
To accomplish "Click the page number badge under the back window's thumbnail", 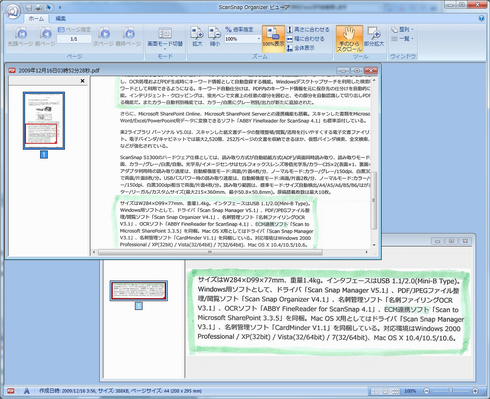I will tap(139, 306).
